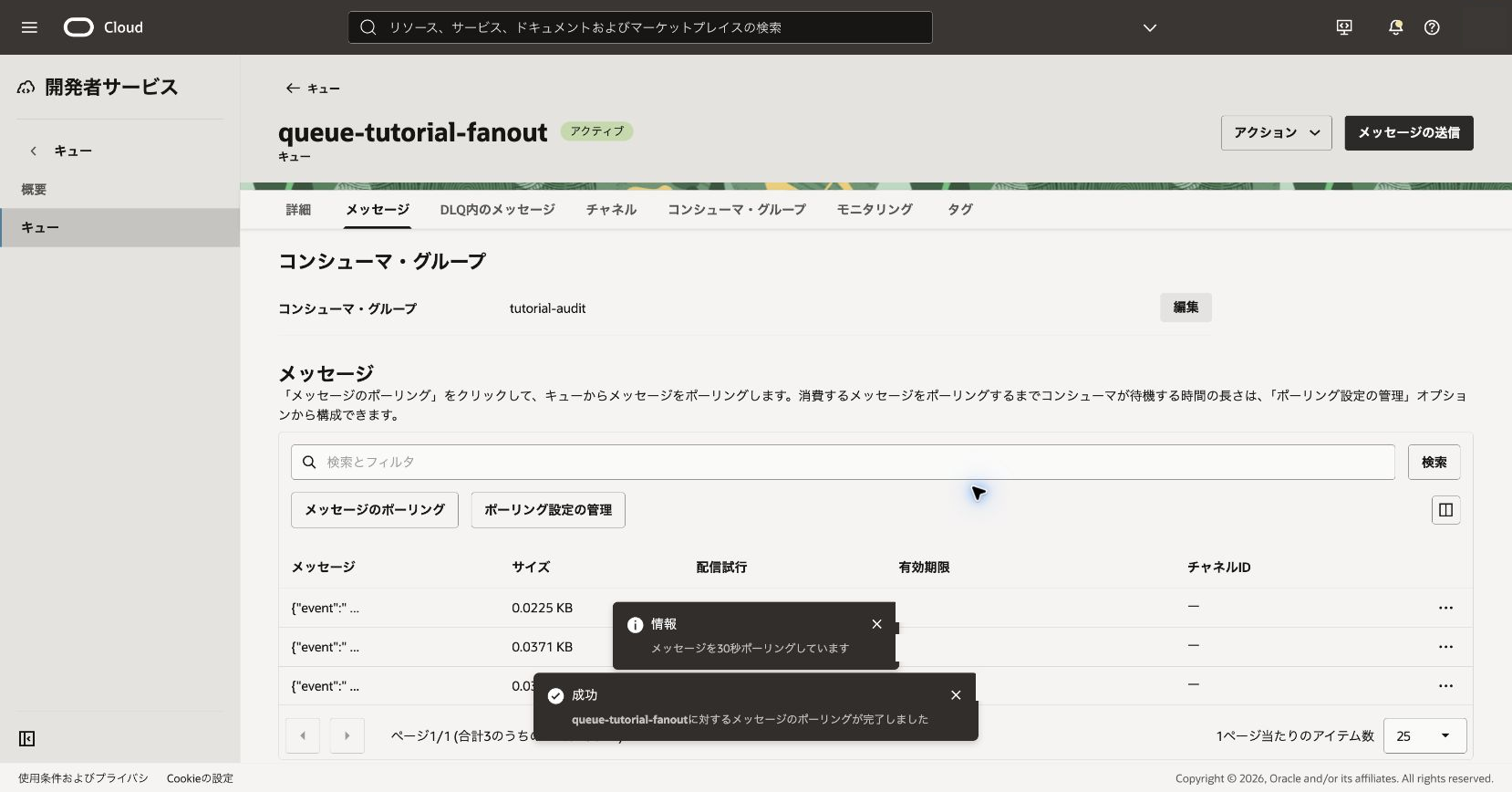This screenshot has width=1512, height=792.
Task: Click the Cookieの設定 link
Action: tap(200, 778)
